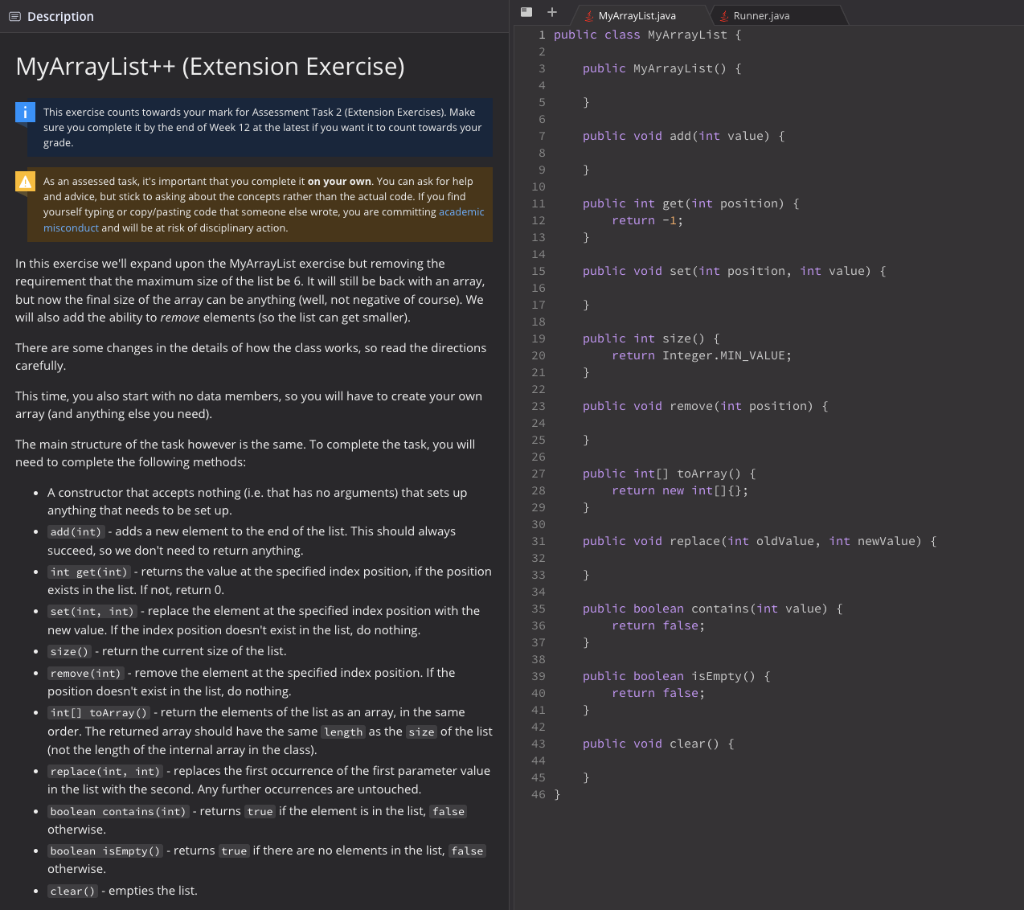The image size is (1024, 910).
Task: Click the Description header text
Action: click(x=51, y=16)
